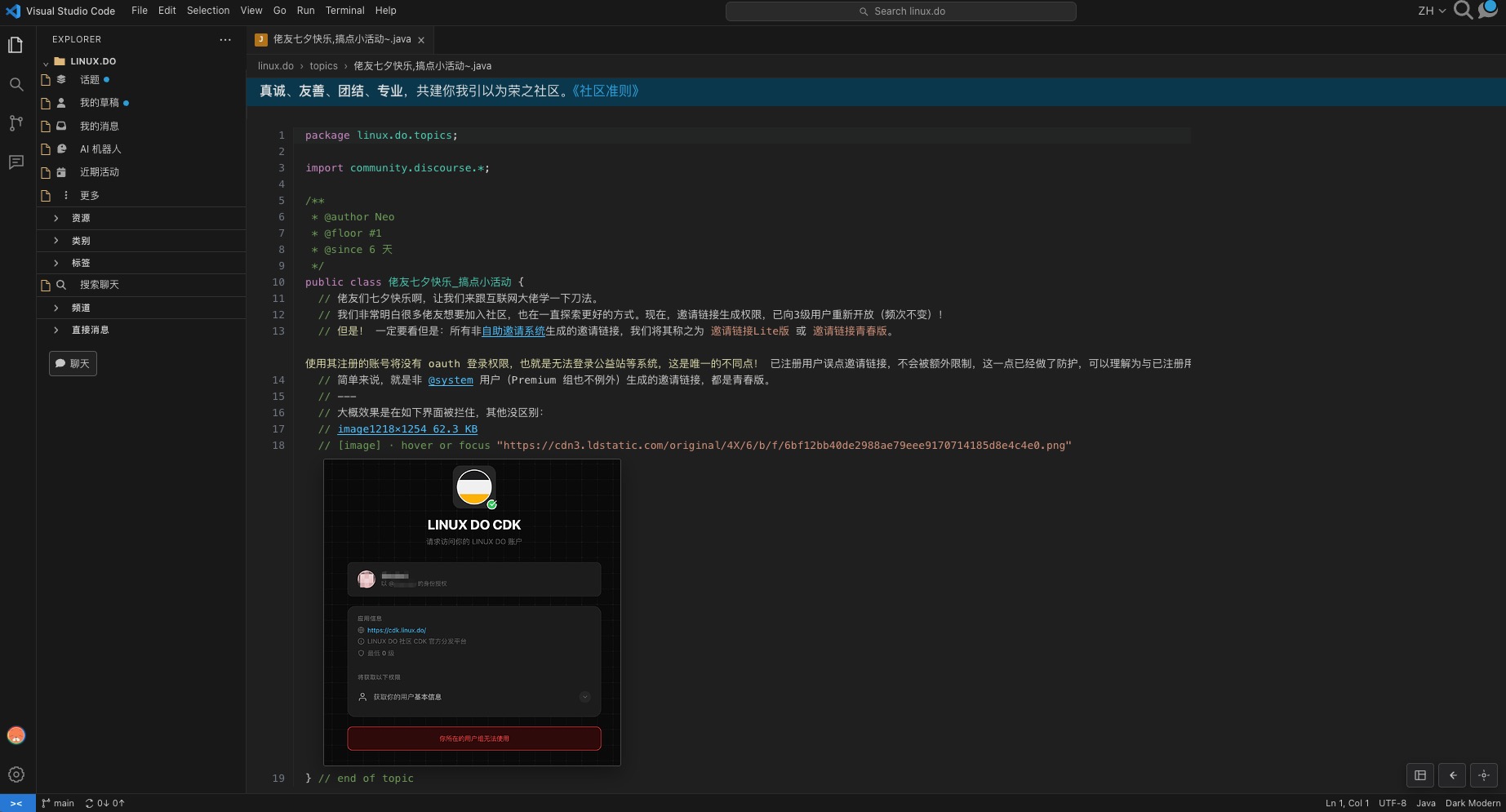The width and height of the screenshot is (1506, 812).
Task: Open the 我的消息 sidebar item
Action: click(141, 126)
